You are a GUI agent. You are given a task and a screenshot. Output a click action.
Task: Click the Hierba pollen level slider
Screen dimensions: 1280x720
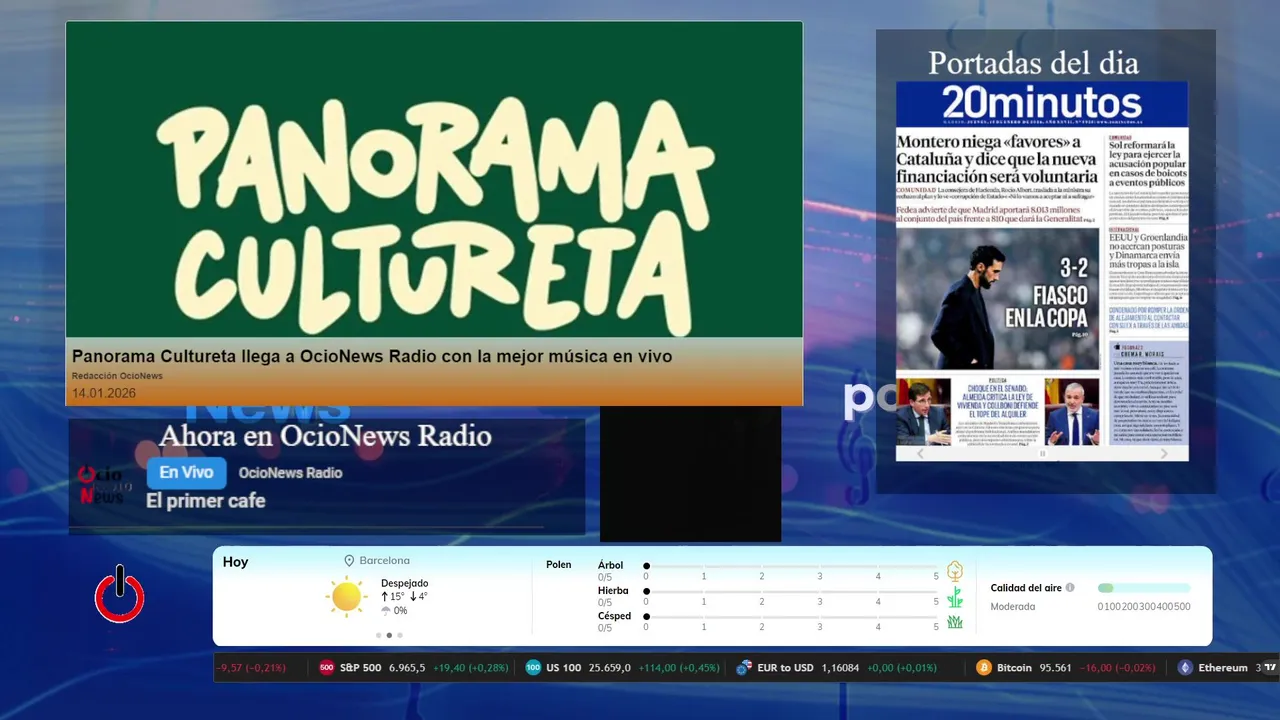(791, 592)
